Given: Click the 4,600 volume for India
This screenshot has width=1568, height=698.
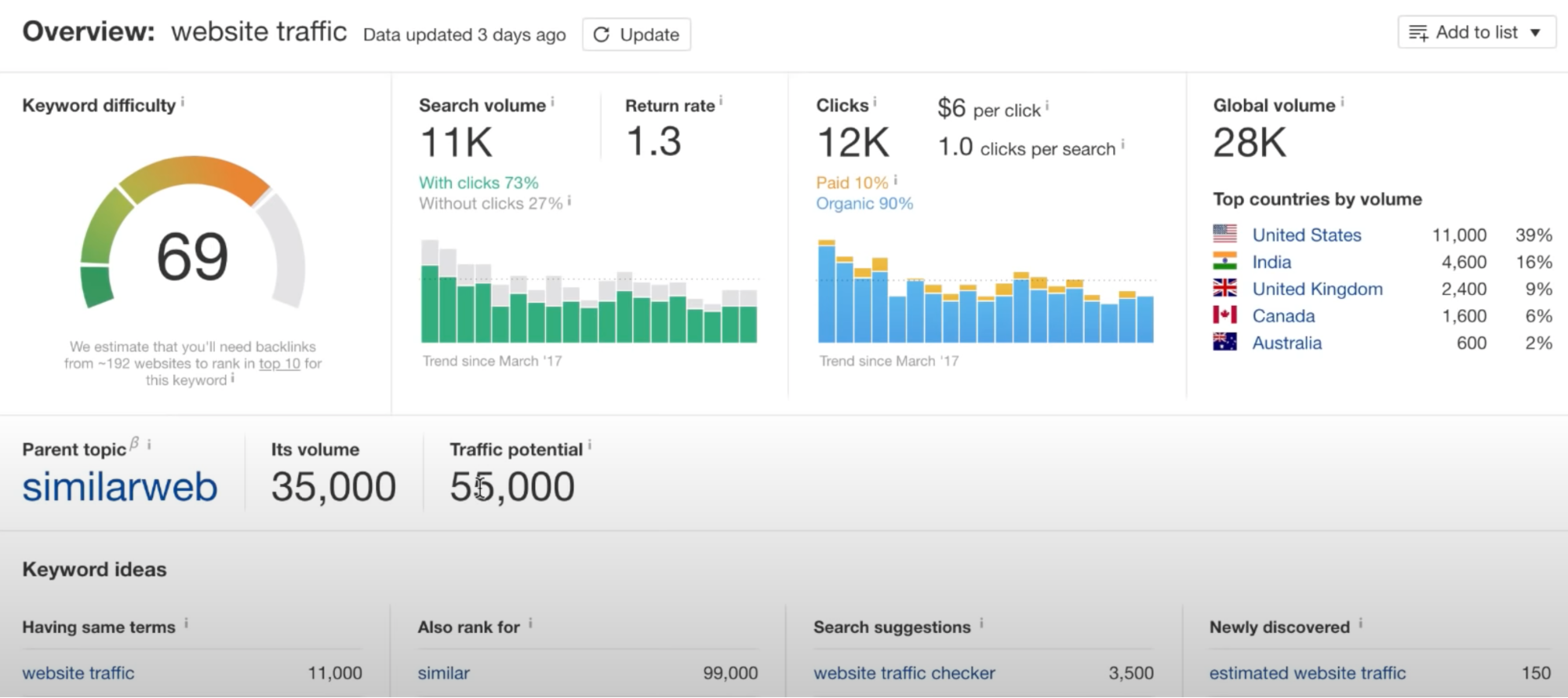Looking at the screenshot, I should [1464, 262].
